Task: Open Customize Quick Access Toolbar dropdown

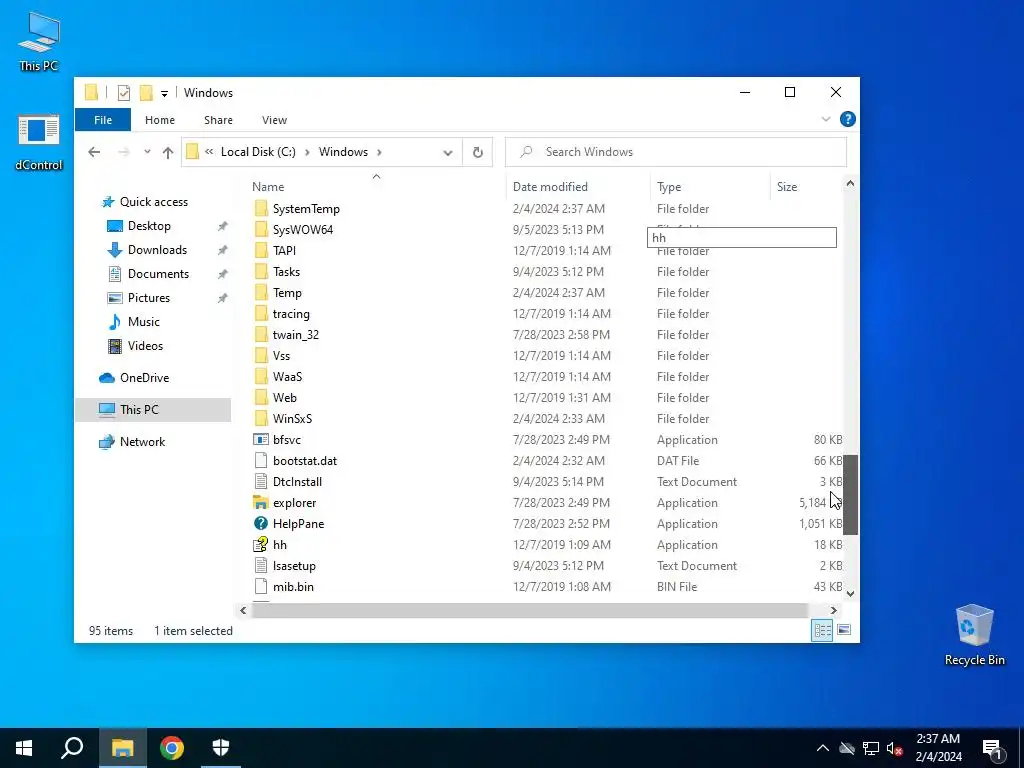Action: coord(165,93)
